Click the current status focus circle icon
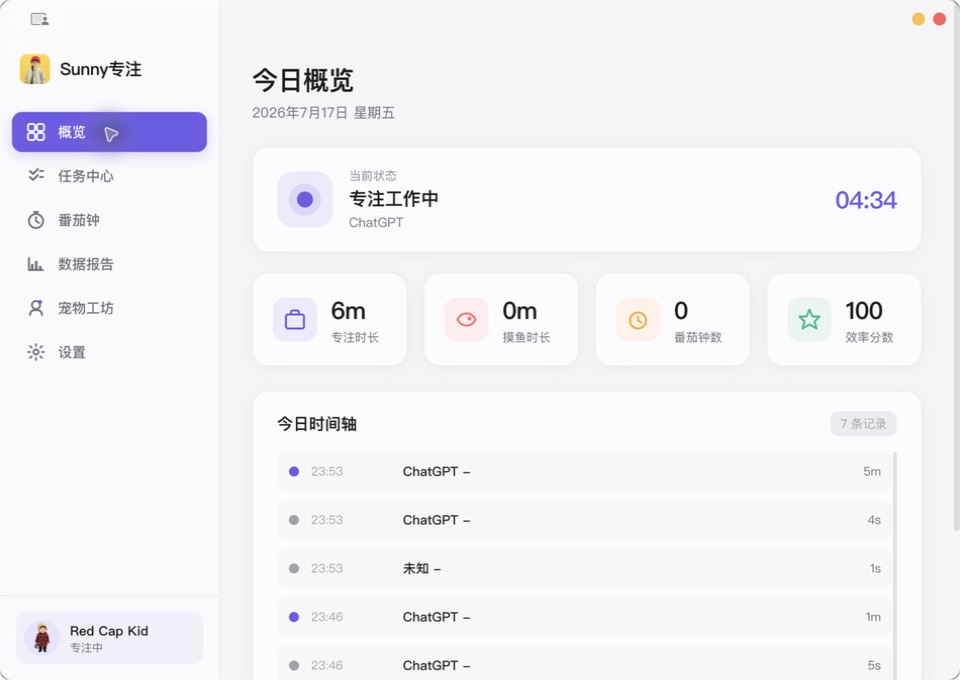Image resolution: width=960 pixels, height=680 pixels. click(305, 200)
